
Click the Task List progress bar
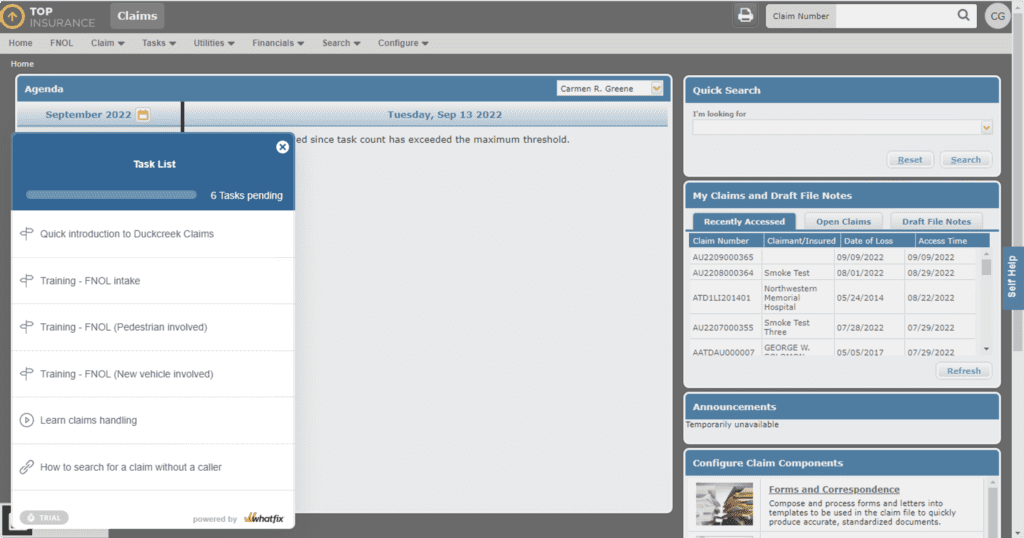(111, 195)
